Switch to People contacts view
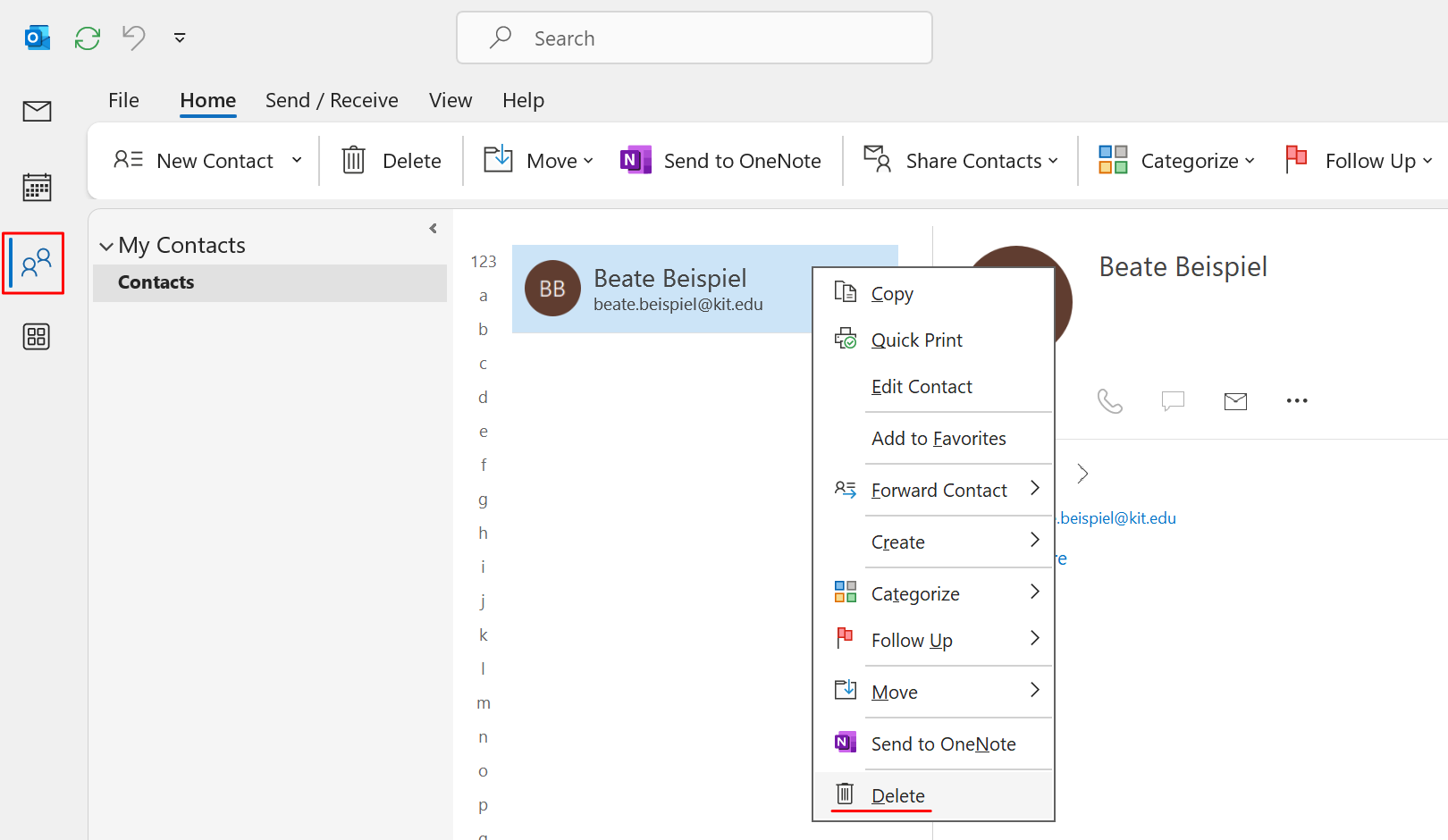Image resolution: width=1448 pixels, height=840 pixels. (37, 263)
